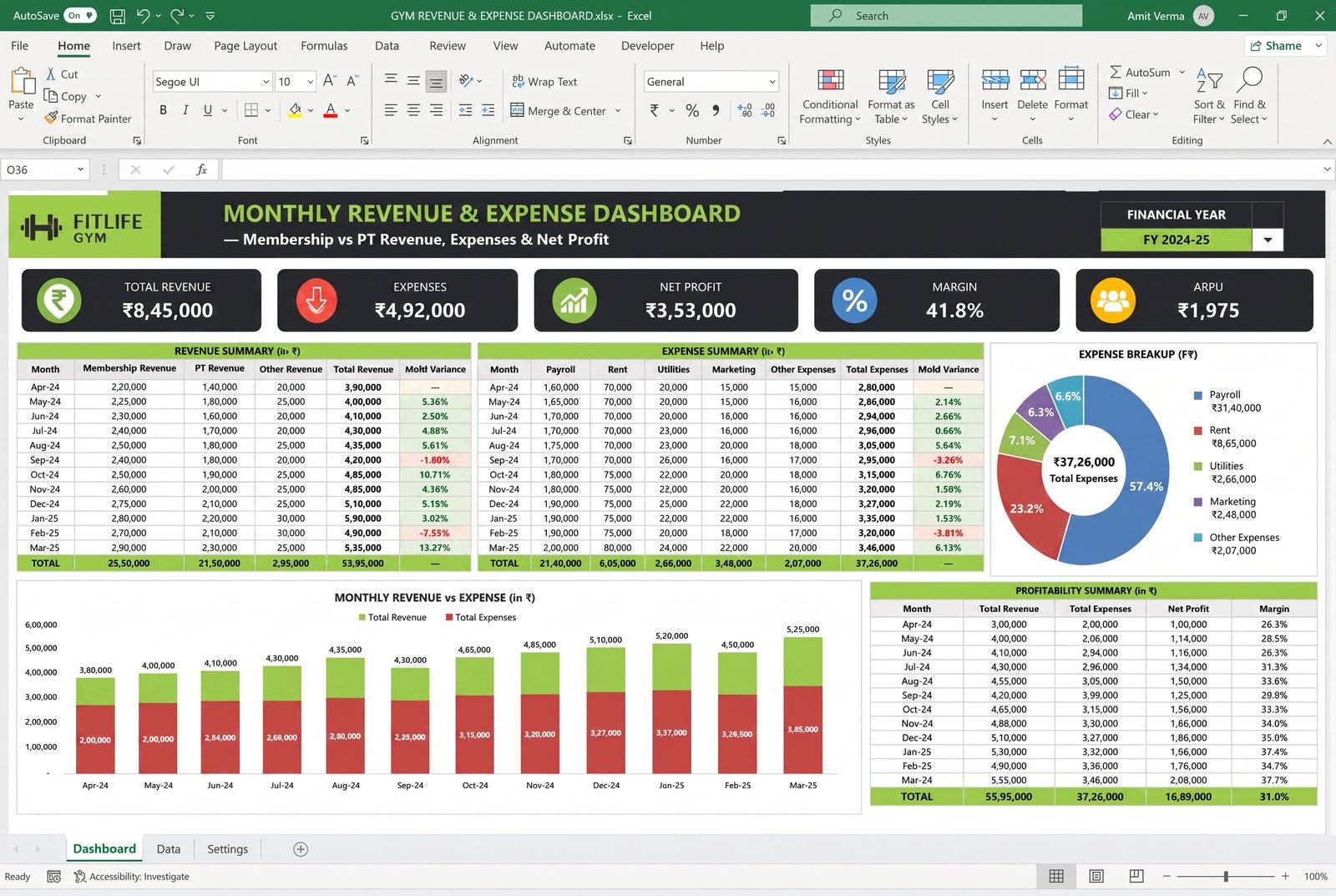Viewport: 1336px width, 896px height.
Task: Click the zoom in plus button
Action: [x=1285, y=876]
